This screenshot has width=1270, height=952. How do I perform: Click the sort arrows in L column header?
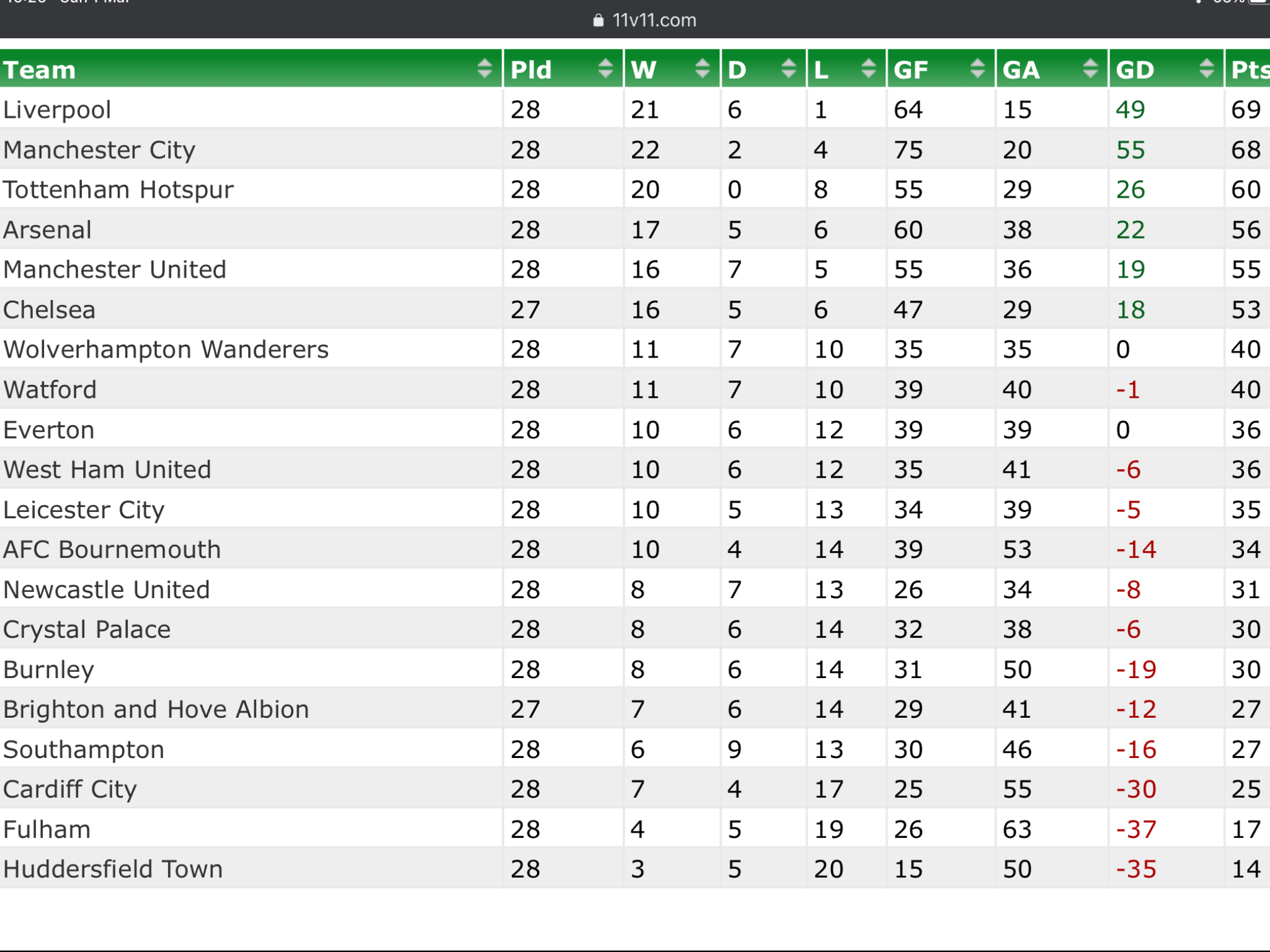(869, 68)
